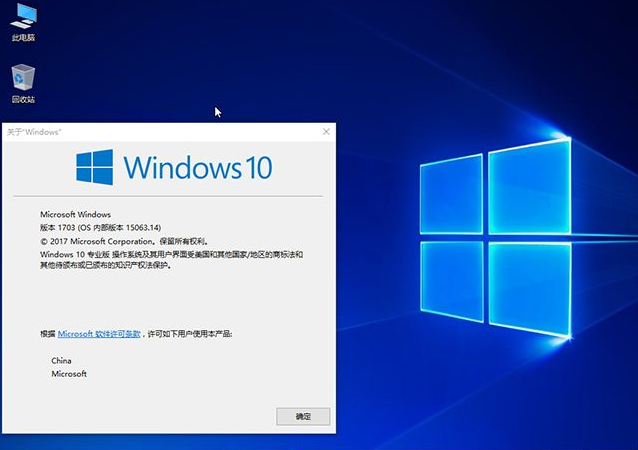Select the 关于"Windows" title bar text

click(x=34, y=132)
